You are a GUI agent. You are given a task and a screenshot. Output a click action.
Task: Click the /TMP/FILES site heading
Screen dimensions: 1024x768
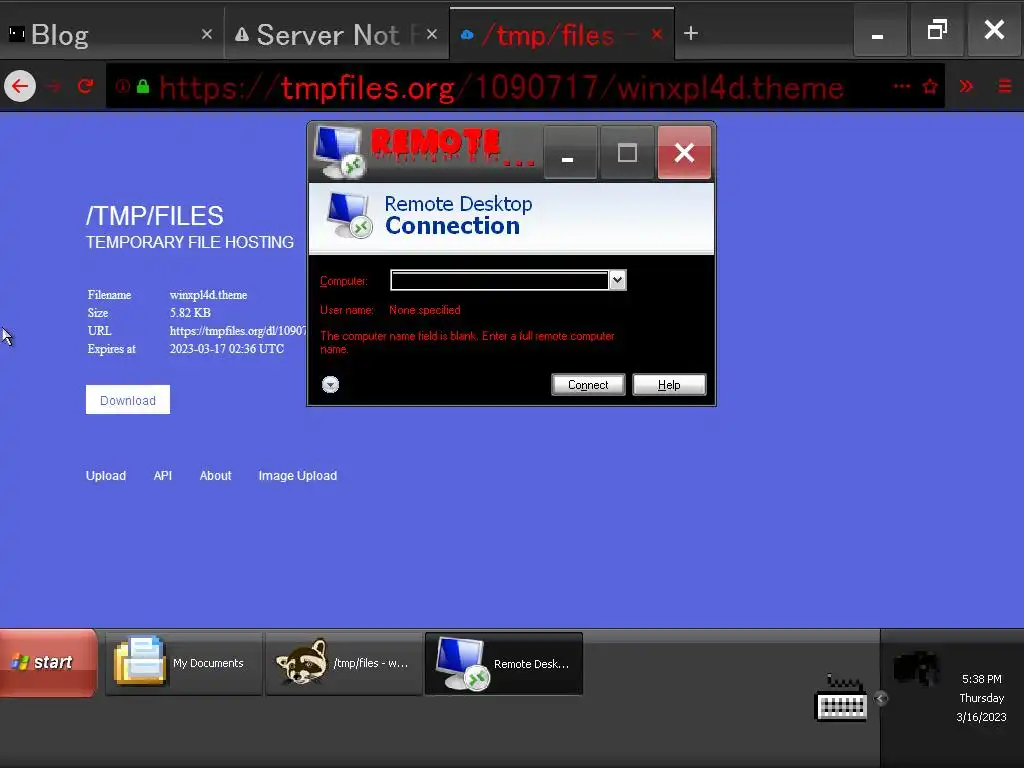point(155,216)
